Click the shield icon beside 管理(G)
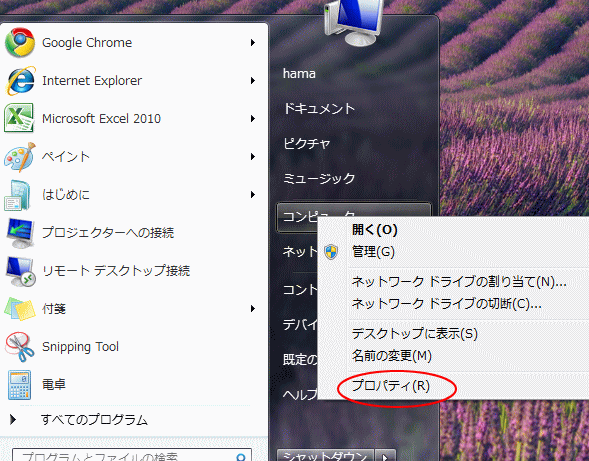 click(331, 252)
